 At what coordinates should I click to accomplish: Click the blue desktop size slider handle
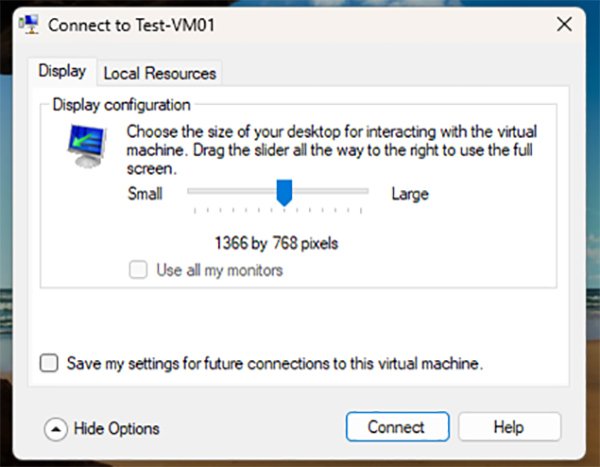[284, 192]
